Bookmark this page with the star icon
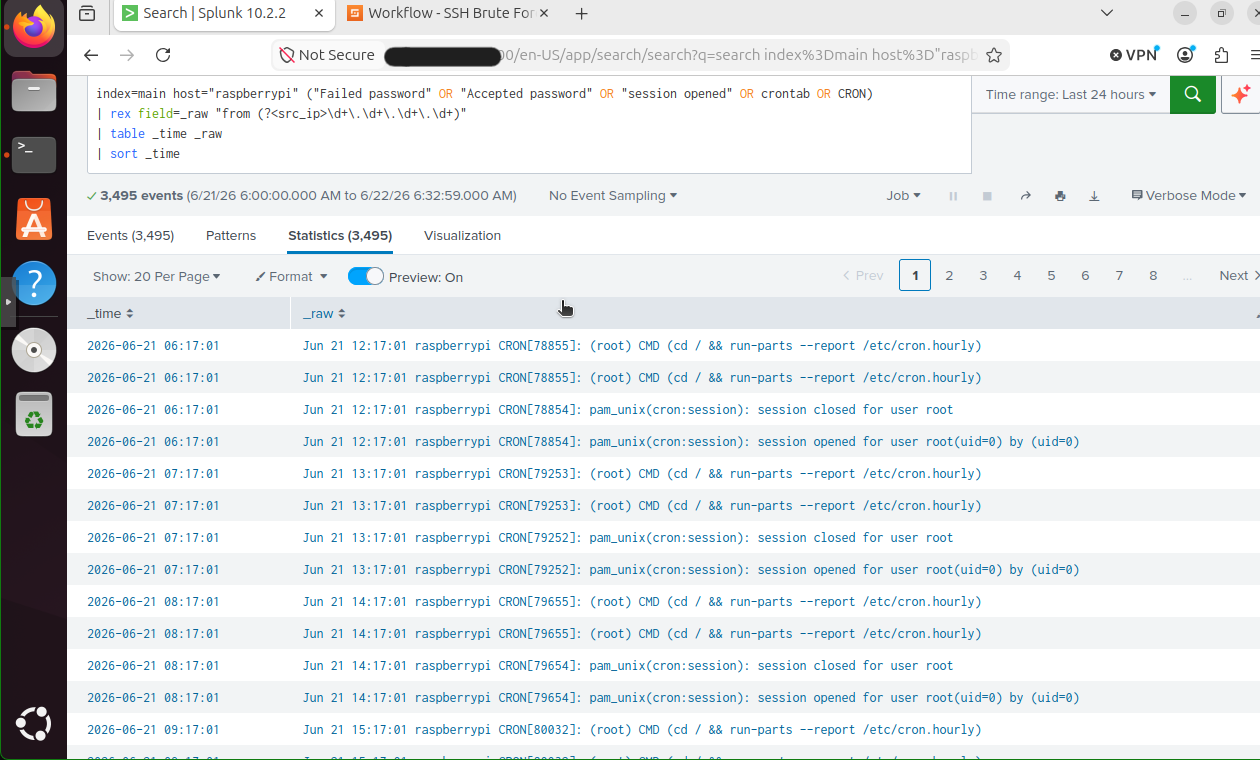This screenshot has width=1260, height=760. 993,55
